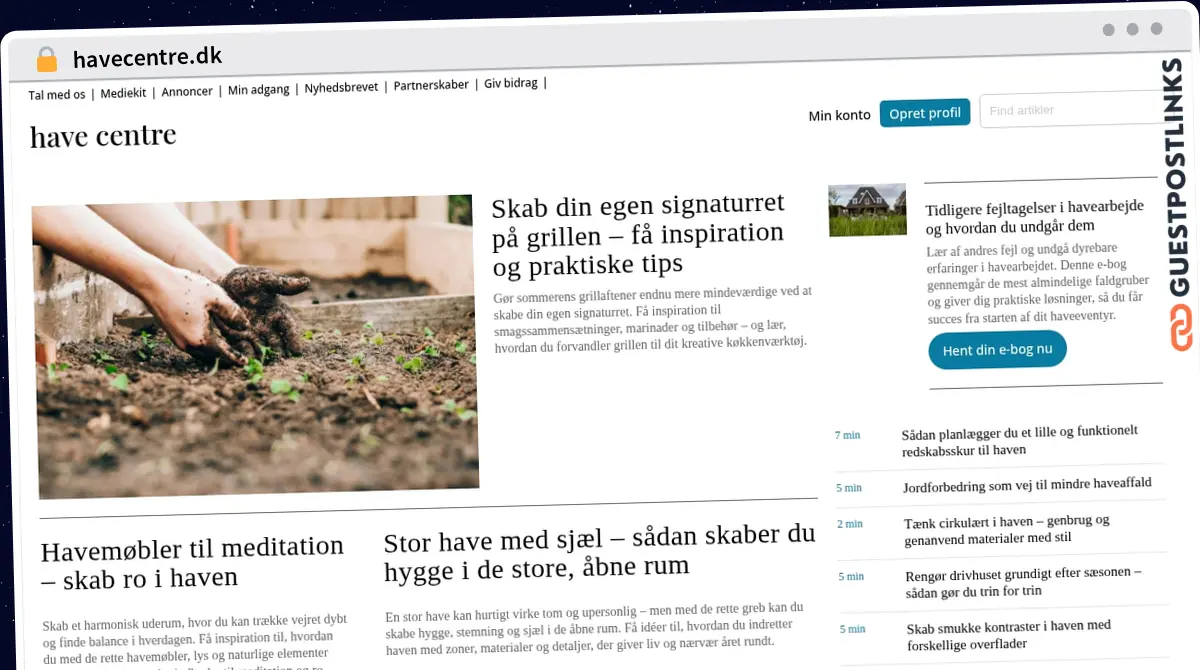Viewport: 1200px width, 670px height.
Task: Click the house thumbnail beside e-book promo
Action: tap(867, 210)
